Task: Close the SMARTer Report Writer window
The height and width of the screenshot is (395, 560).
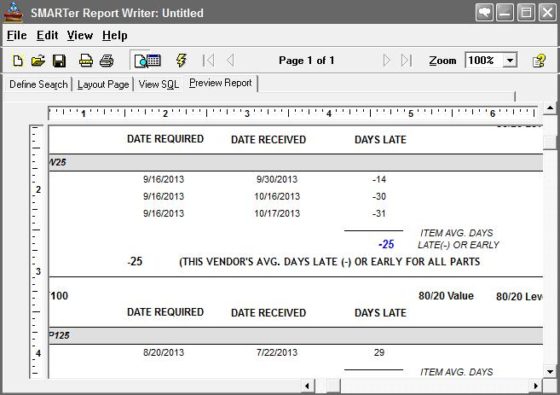Action: point(547,13)
